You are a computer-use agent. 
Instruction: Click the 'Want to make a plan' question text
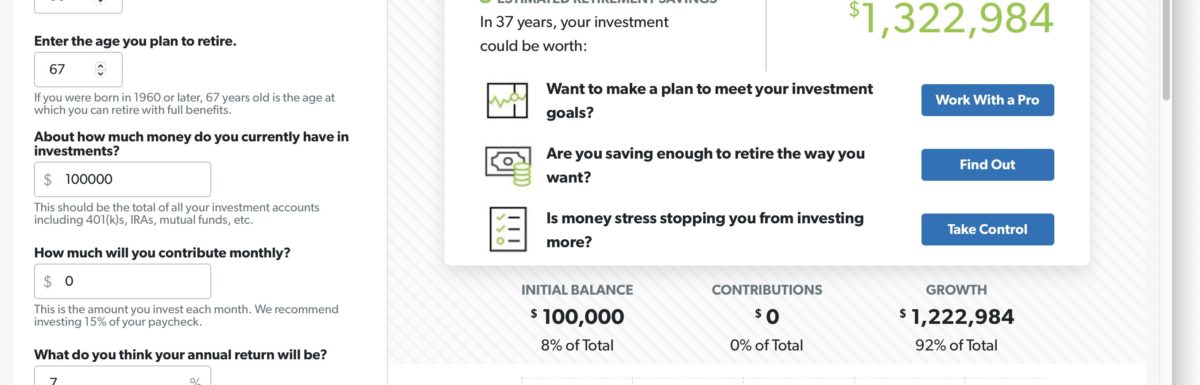(709, 100)
